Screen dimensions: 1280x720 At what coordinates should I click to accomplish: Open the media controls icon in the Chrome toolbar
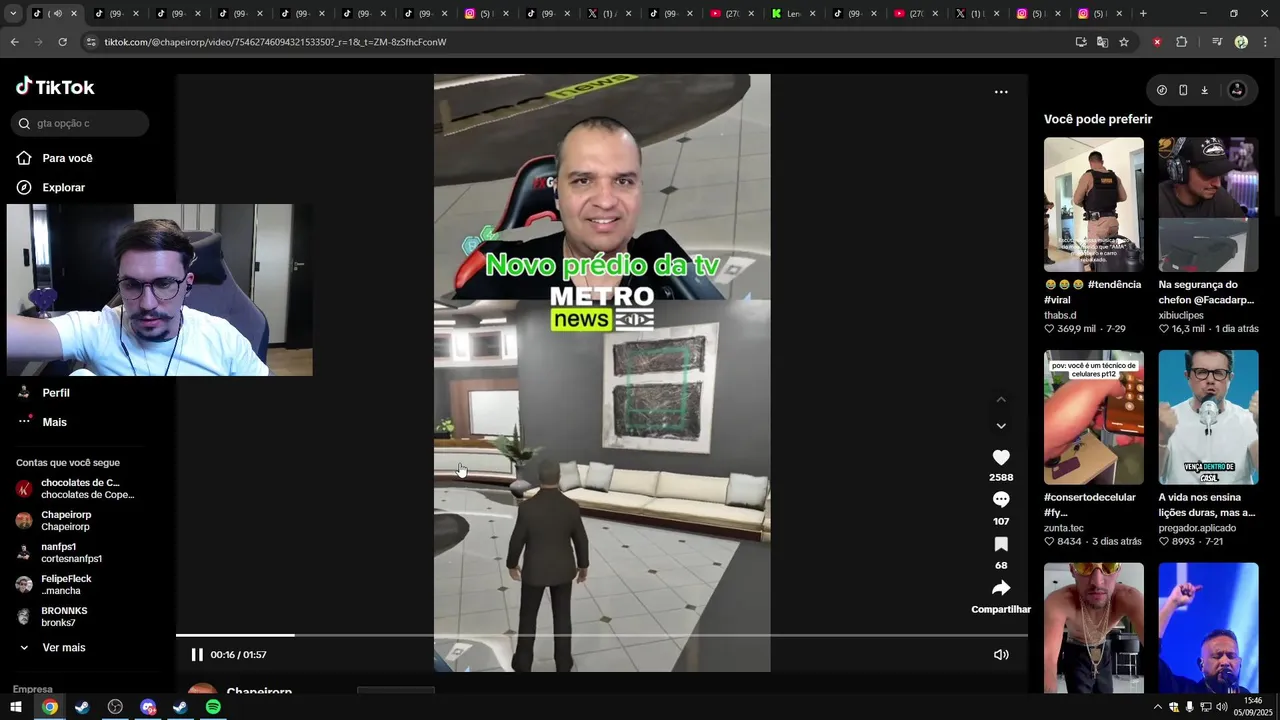[x=1217, y=42]
